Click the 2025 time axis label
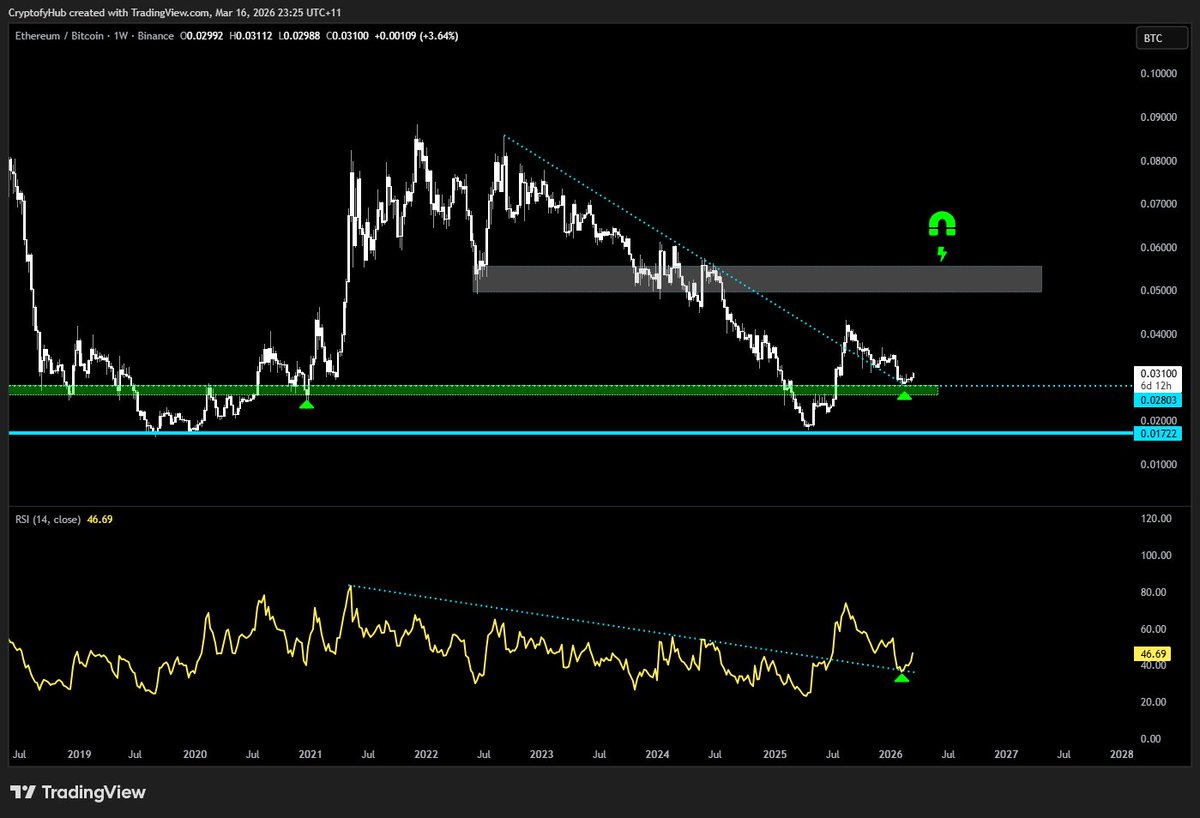 pyautogui.click(x=774, y=757)
